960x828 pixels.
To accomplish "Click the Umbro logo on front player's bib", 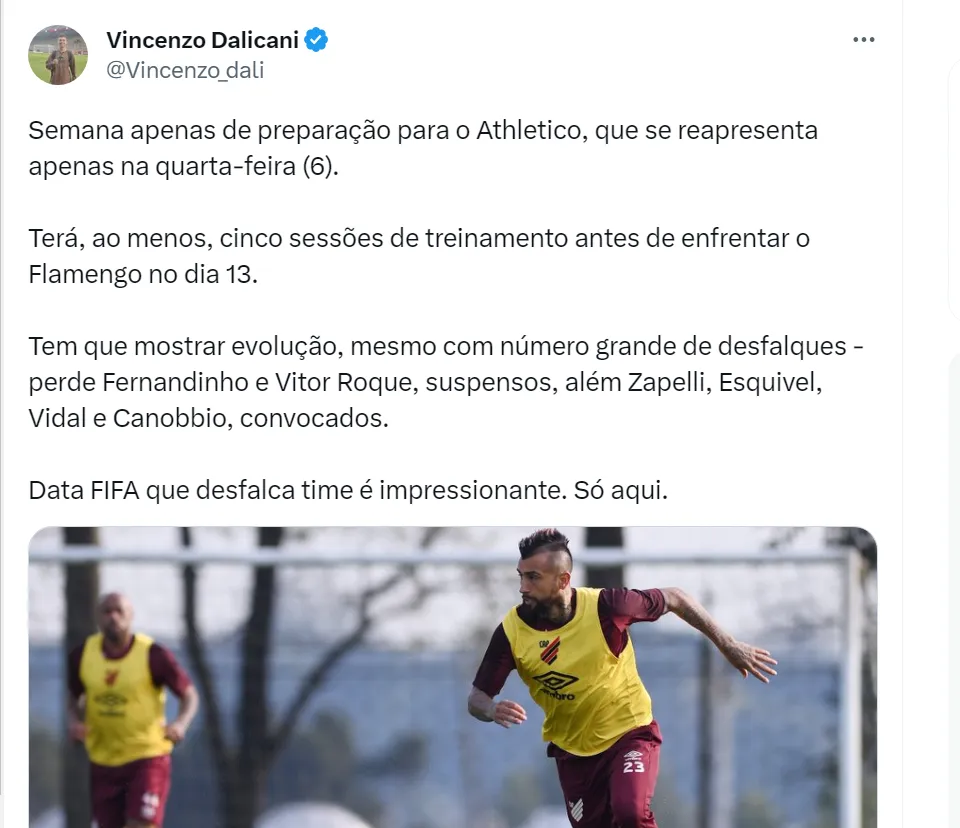I will pos(555,684).
